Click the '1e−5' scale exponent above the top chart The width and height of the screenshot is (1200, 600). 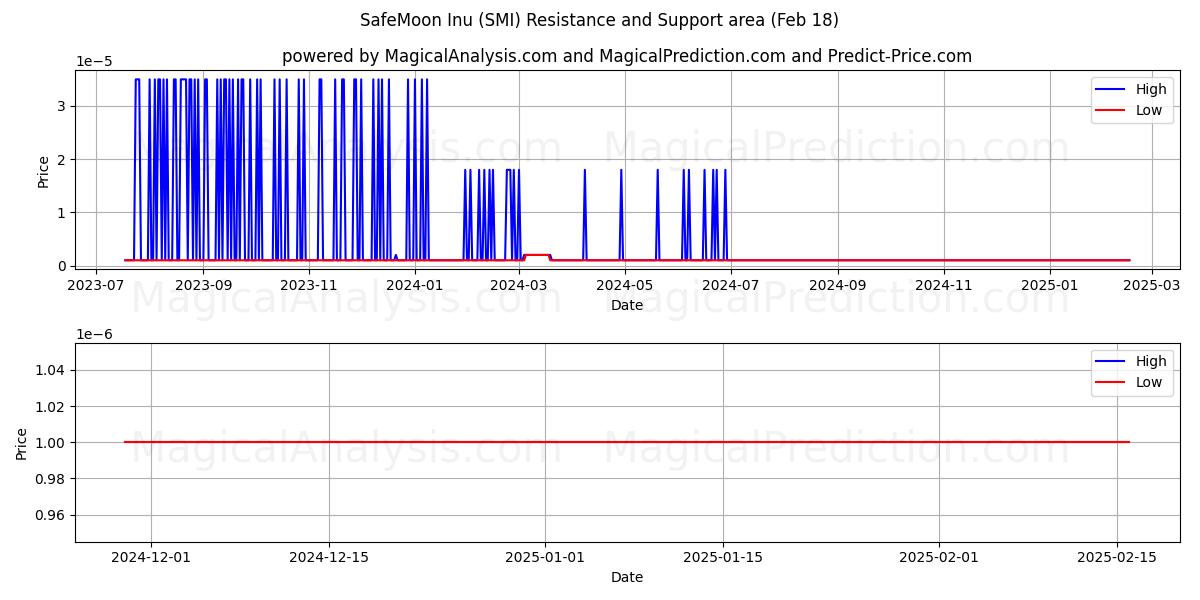pyautogui.click(x=94, y=61)
